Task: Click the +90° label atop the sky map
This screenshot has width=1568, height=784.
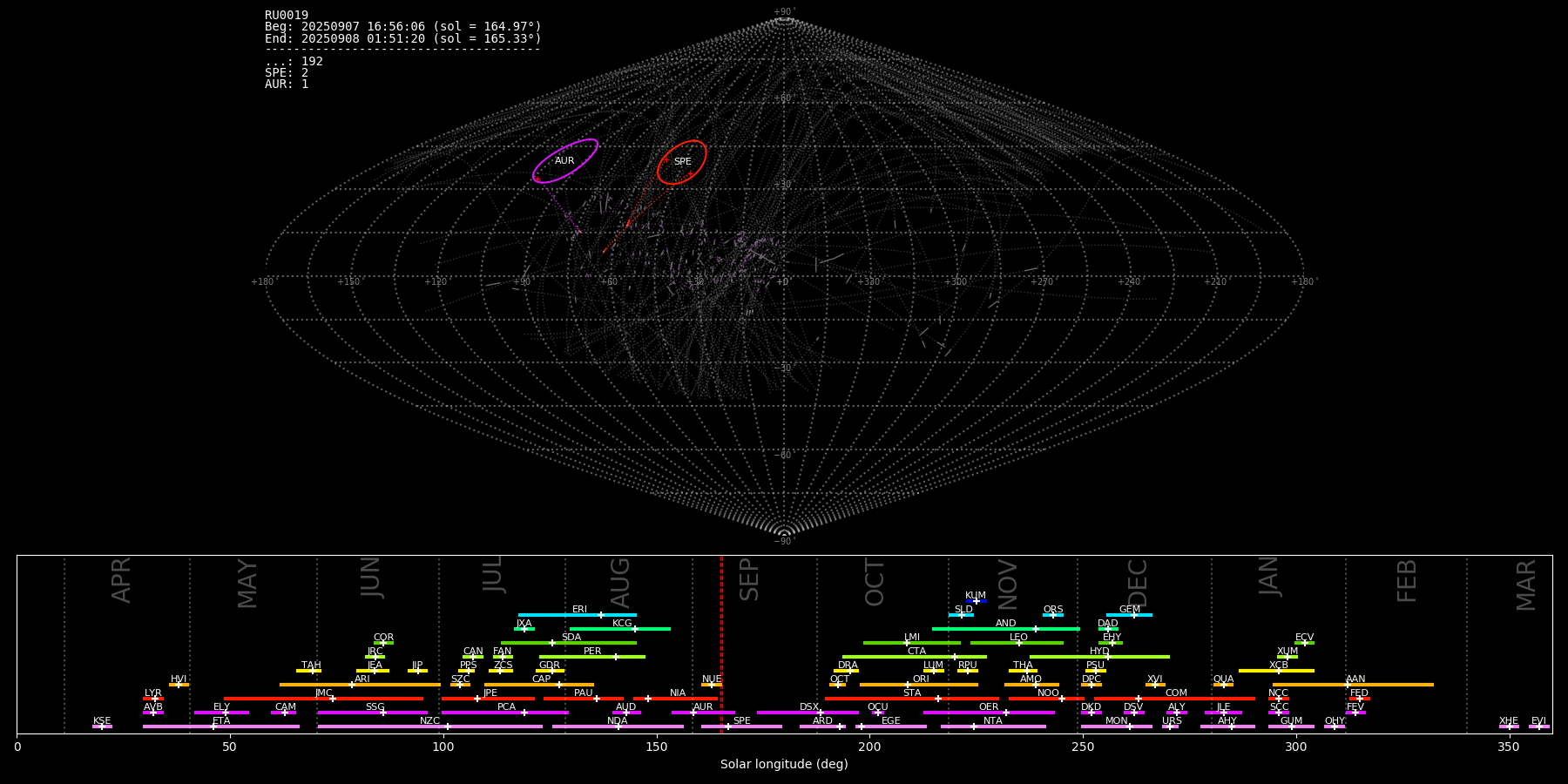Action: [785, 12]
